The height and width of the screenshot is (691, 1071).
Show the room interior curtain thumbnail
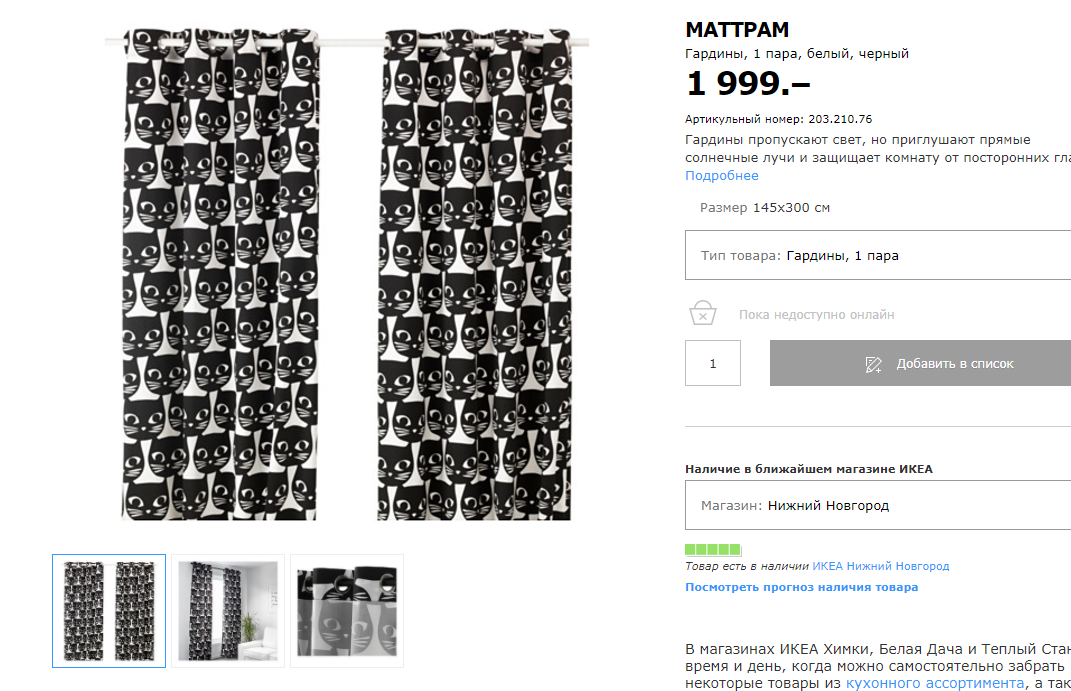(x=228, y=610)
